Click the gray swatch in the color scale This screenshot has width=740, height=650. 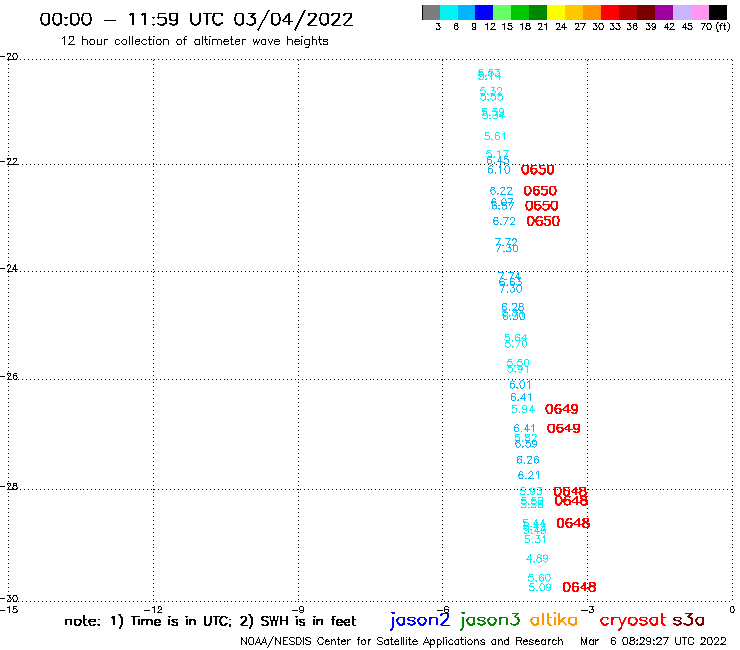pyautogui.click(x=431, y=12)
